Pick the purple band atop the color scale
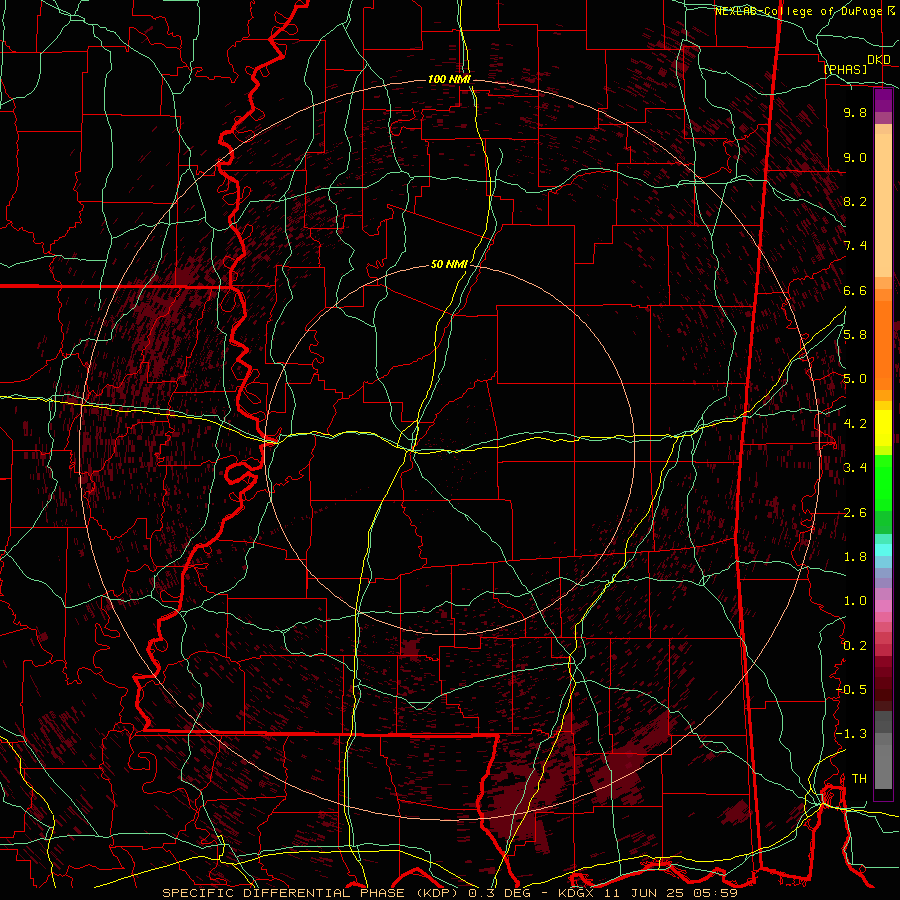Image resolution: width=900 pixels, height=900 pixels. (883, 100)
